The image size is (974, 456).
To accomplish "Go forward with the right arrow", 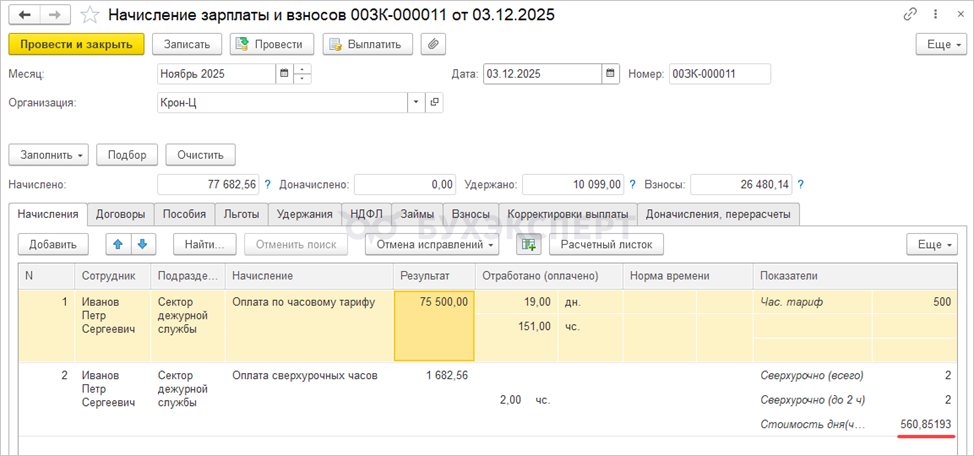I will pos(53,14).
